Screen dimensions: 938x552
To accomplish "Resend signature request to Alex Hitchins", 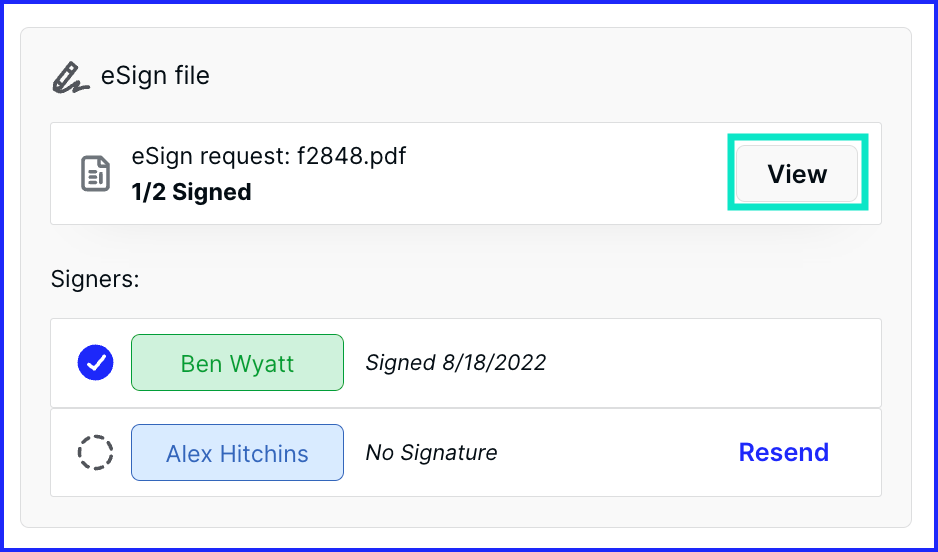I will point(784,452).
